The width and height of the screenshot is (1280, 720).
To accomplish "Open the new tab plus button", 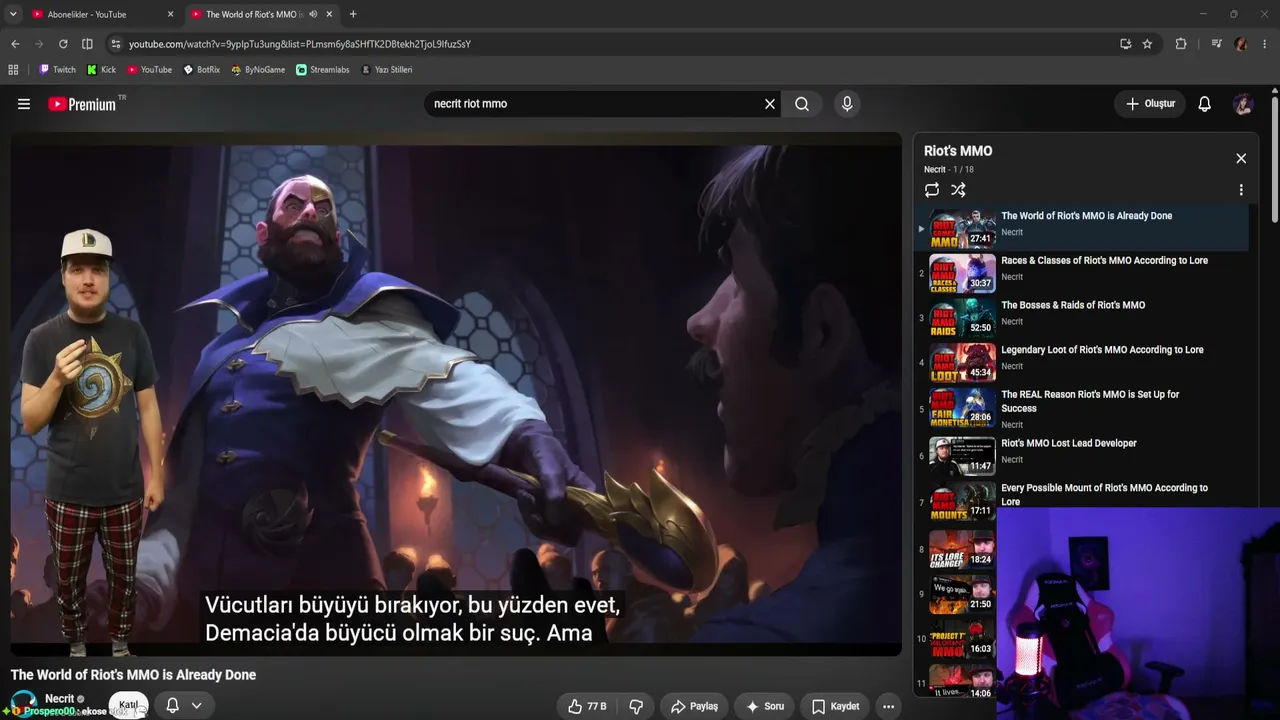I will pos(353,14).
